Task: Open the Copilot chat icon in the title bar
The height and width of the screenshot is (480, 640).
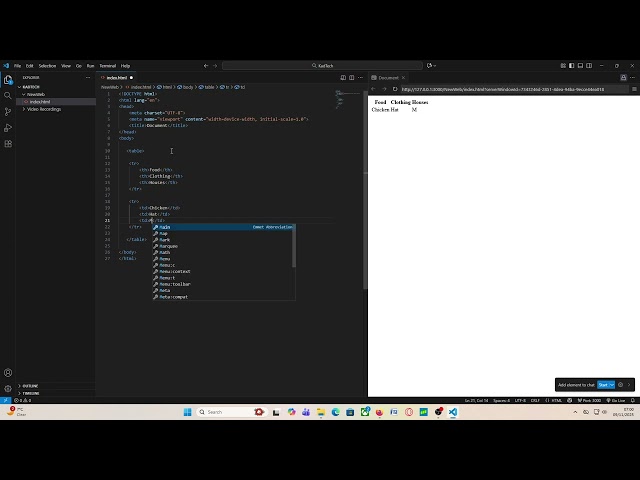Action: [x=429, y=65]
